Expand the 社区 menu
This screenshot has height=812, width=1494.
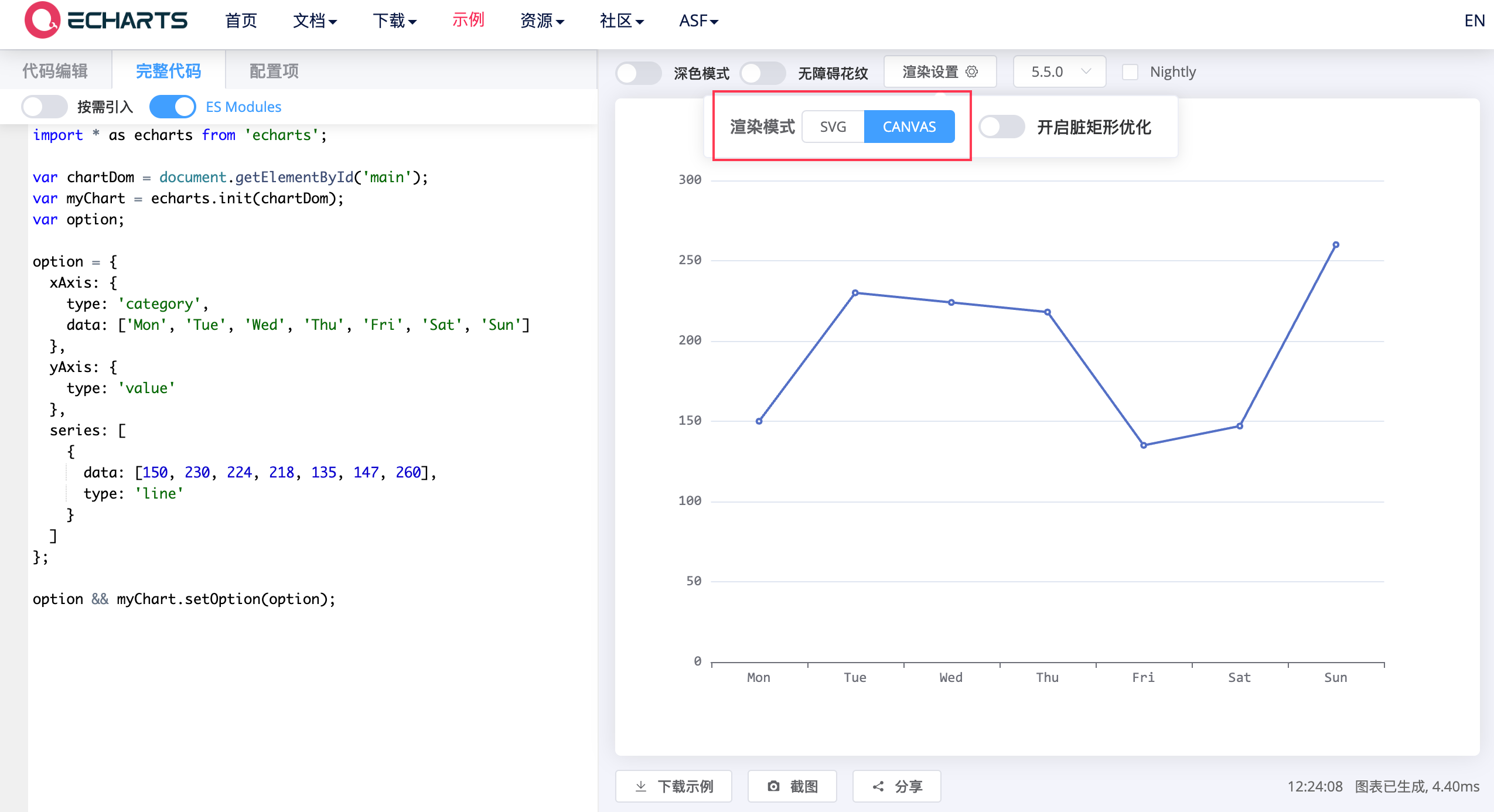[622, 21]
